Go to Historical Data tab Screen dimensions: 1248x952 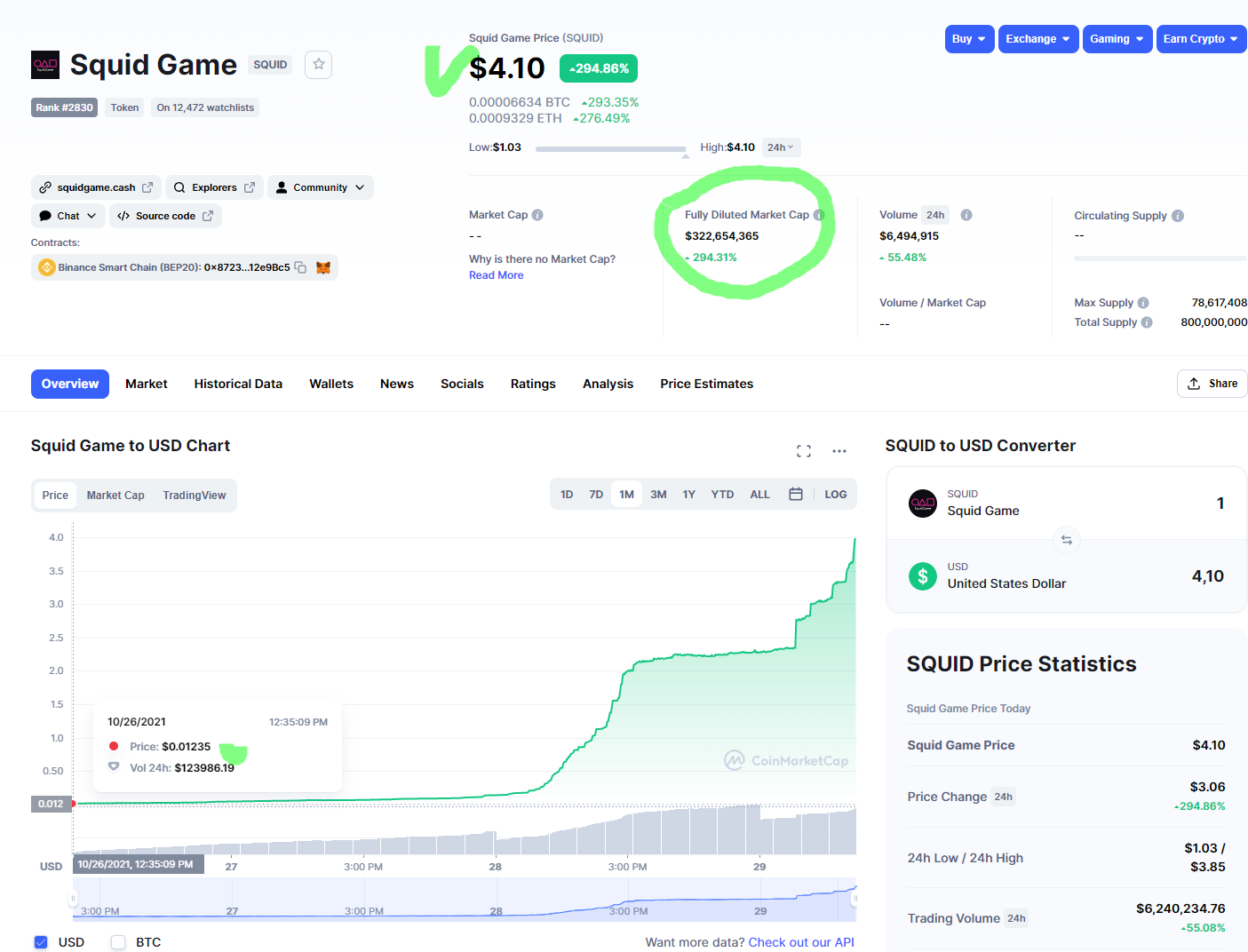tap(238, 384)
